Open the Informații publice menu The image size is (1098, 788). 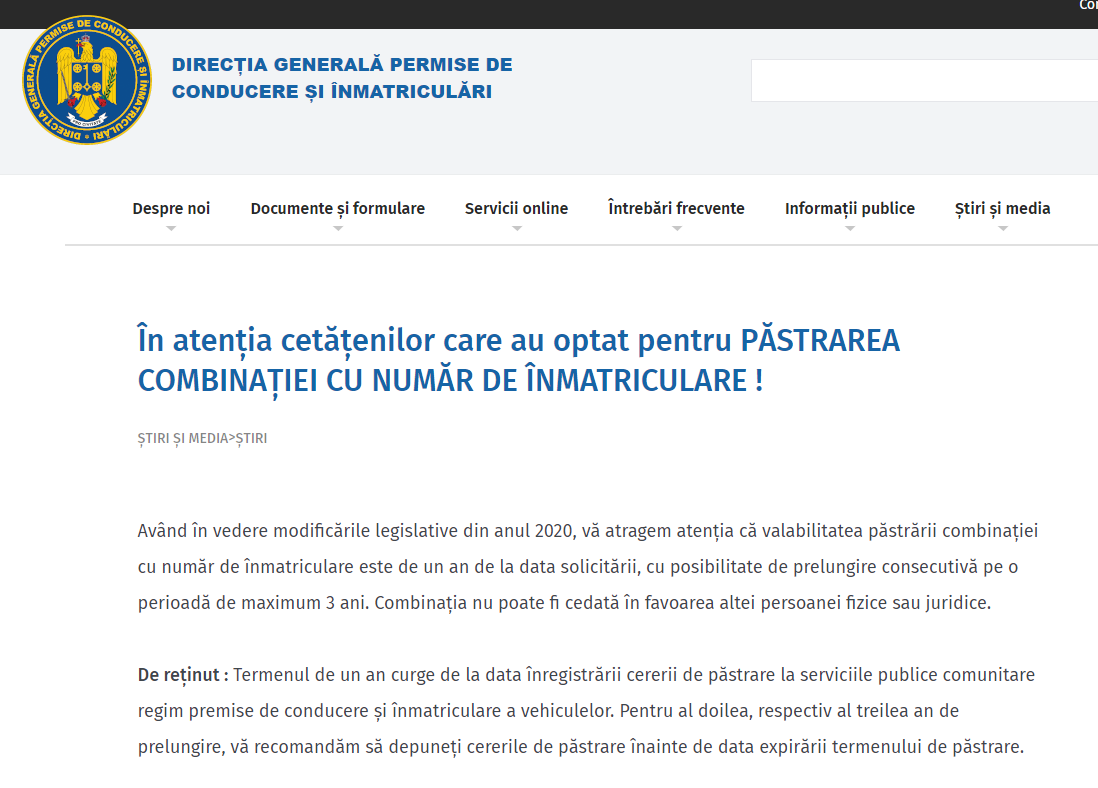(850, 208)
